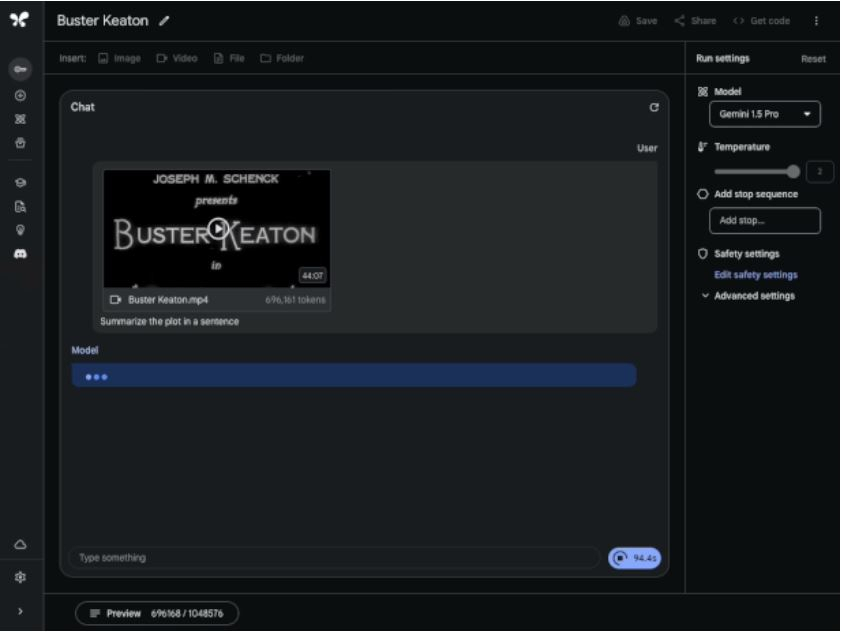This screenshot has height=632, width=842.
Task: Open the graduation cap learning icon
Action: tap(20, 183)
